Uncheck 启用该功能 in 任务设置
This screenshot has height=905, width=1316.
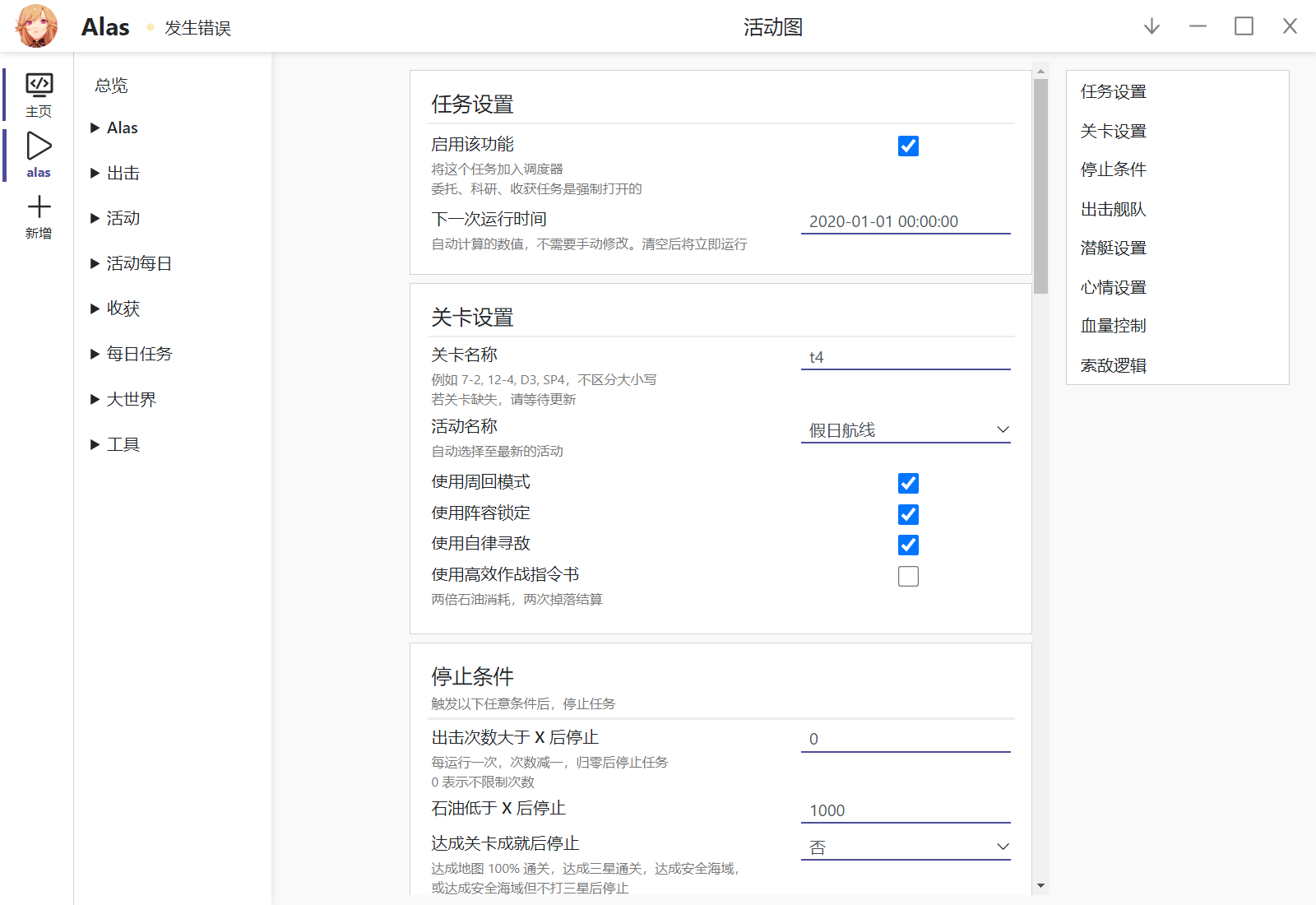click(x=908, y=146)
